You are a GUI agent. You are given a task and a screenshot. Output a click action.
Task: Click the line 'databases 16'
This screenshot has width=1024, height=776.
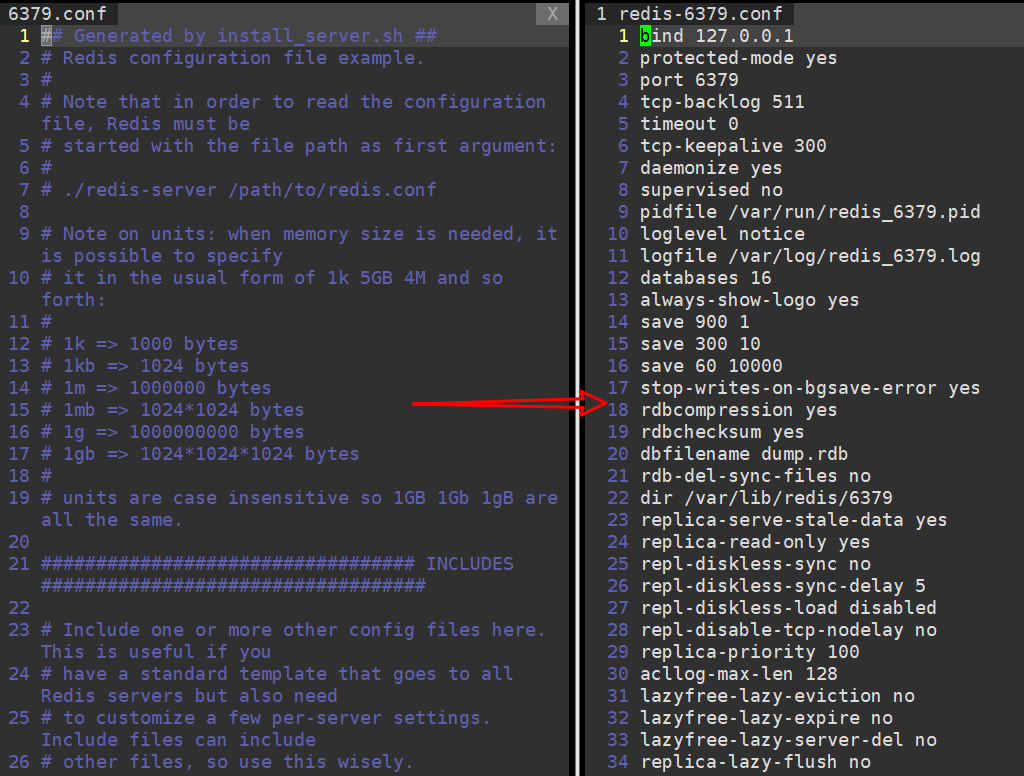click(705, 278)
